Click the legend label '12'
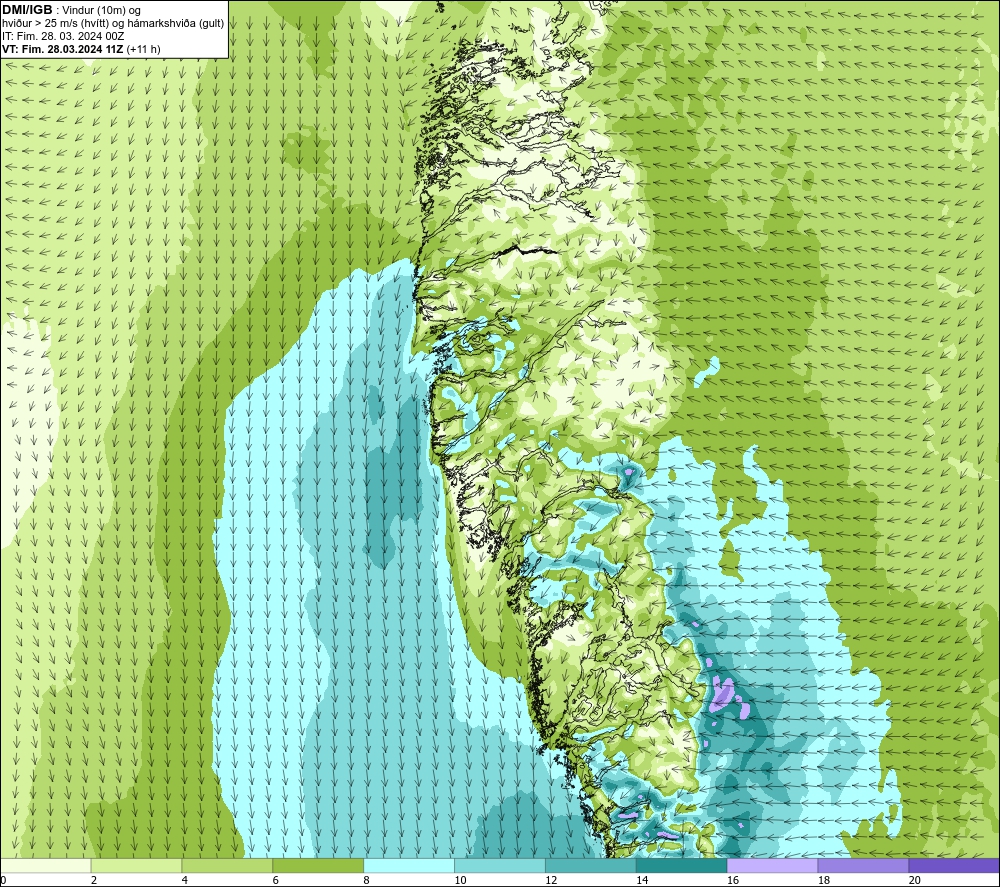 (551, 881)
